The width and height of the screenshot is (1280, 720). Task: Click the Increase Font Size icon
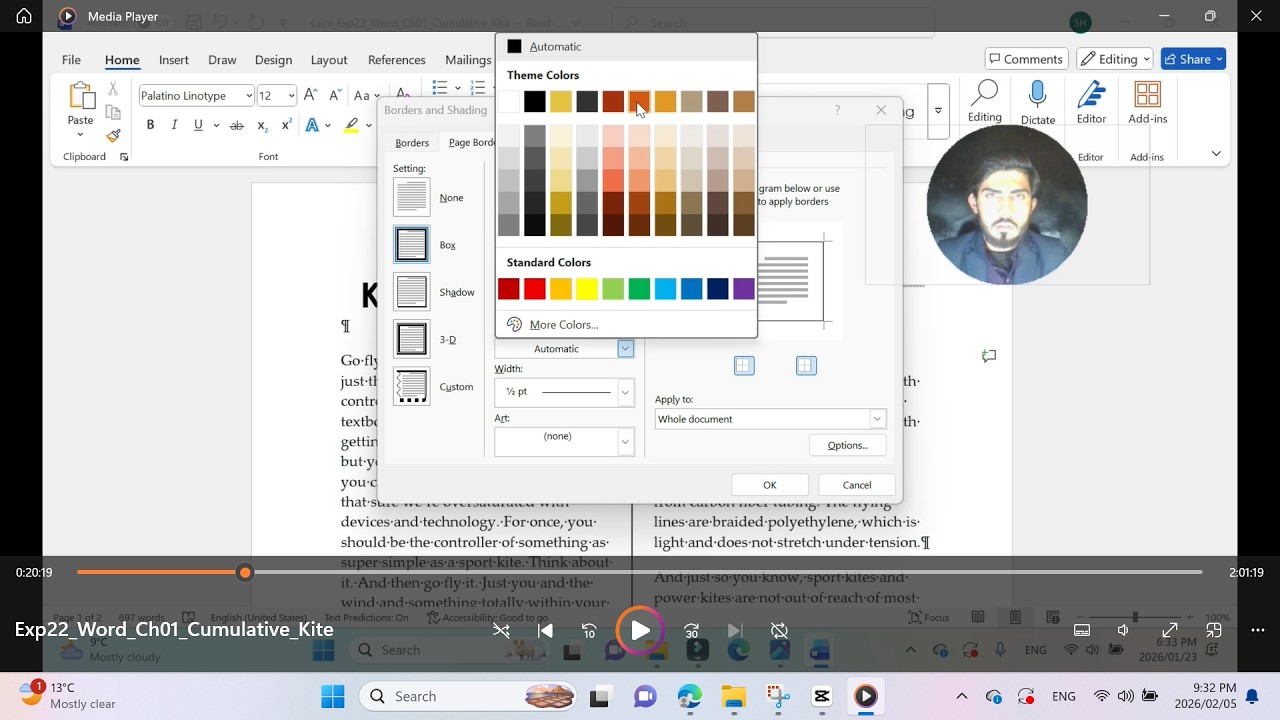coord(311,96)
